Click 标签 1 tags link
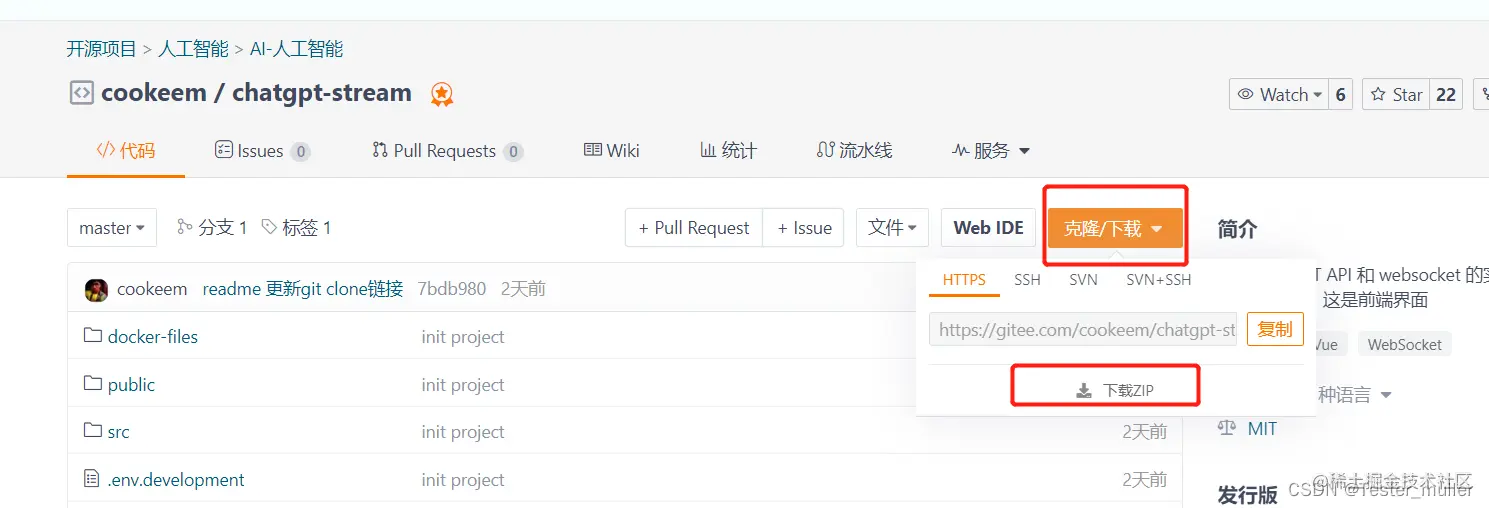This screenshot has height=508, width=1489. tap(296, 228)
